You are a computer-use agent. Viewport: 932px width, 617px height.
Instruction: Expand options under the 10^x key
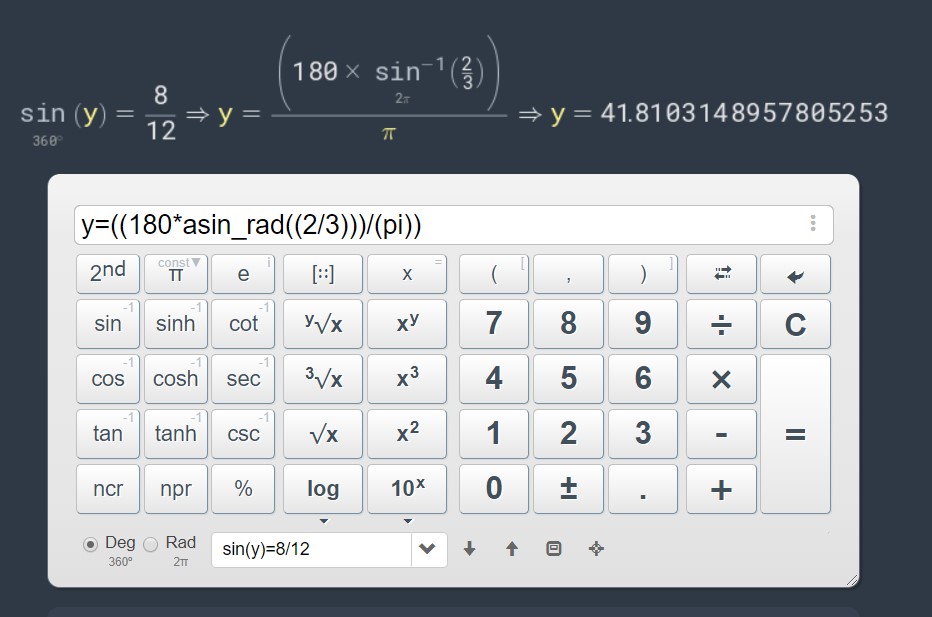407,521
